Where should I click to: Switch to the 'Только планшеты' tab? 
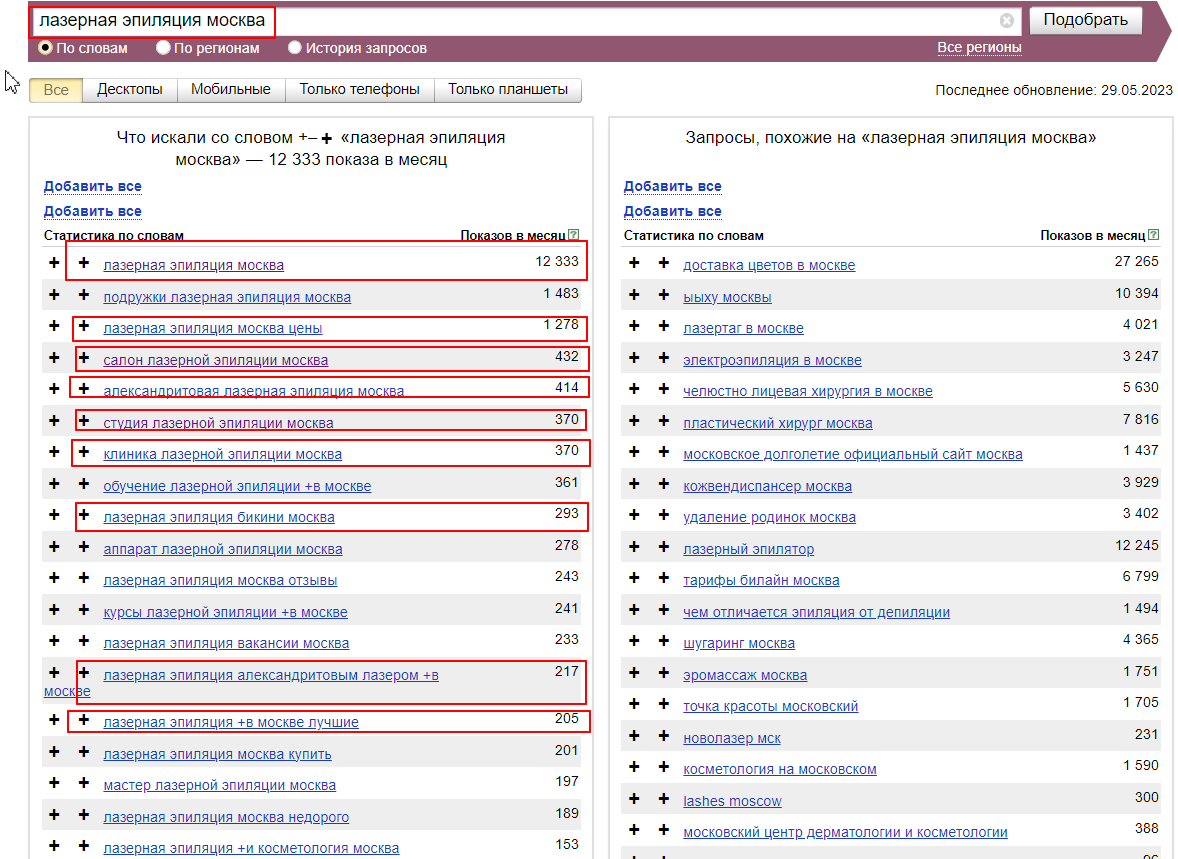(x=508, y=90)
